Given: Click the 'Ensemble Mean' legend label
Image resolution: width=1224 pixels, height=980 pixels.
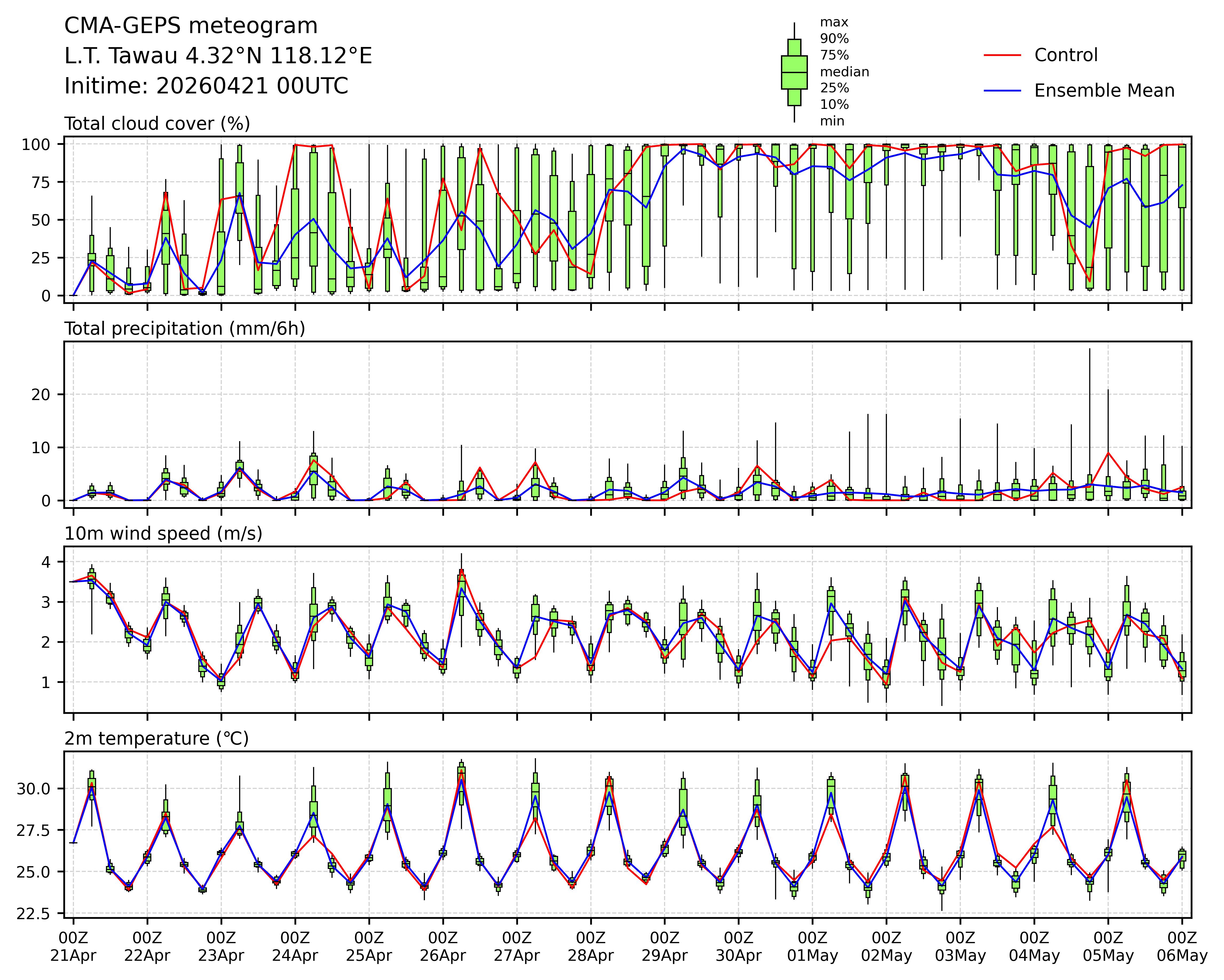Looking at the screenshot, I should pyautogui.click(x=1104, y=91).
